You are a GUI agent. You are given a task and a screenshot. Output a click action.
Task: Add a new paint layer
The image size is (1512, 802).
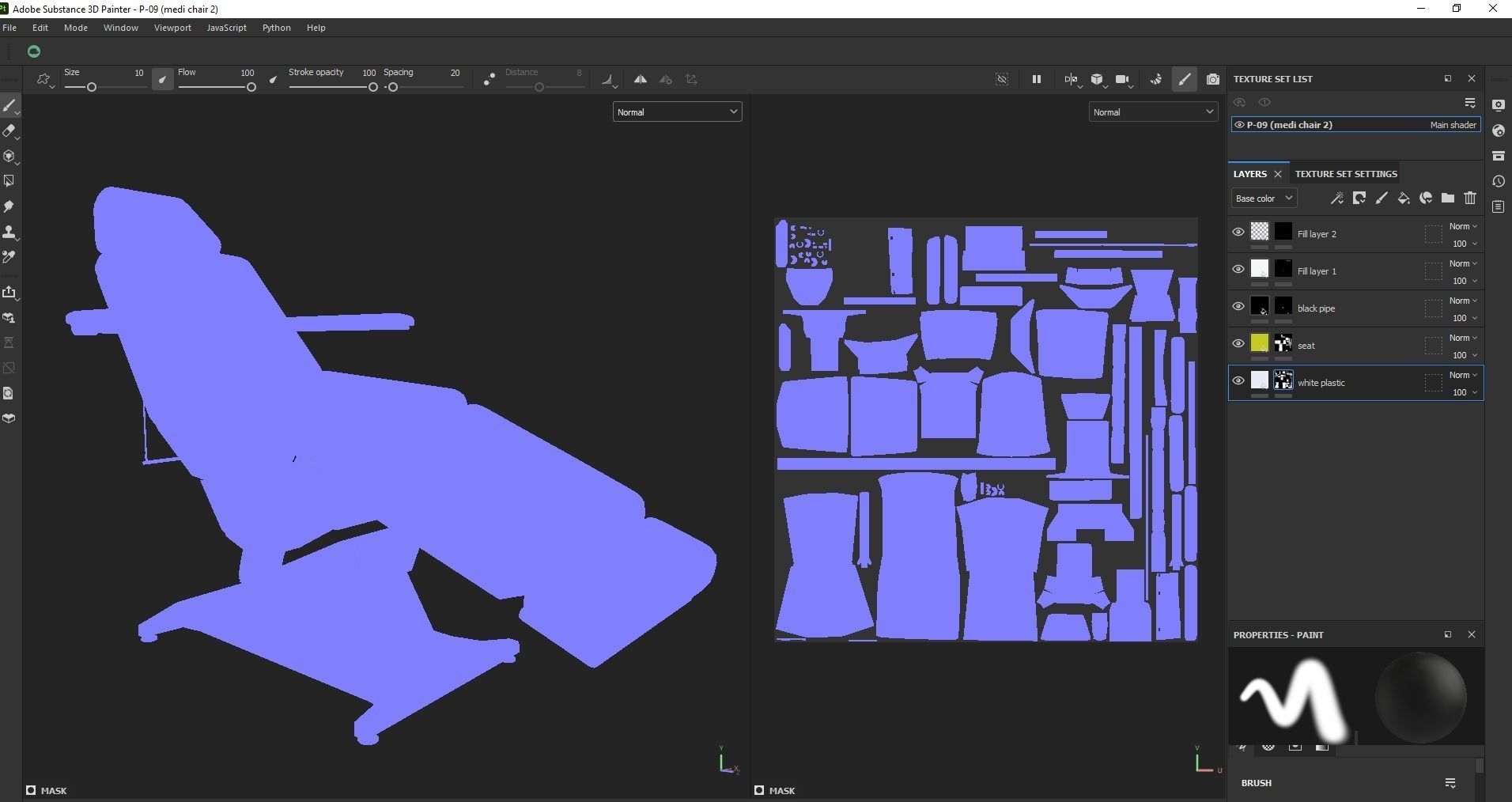[1382, 199]
